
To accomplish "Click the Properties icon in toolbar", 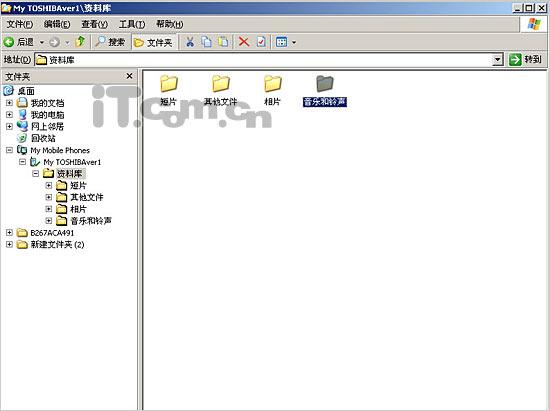I will click(x=261, y=42).
